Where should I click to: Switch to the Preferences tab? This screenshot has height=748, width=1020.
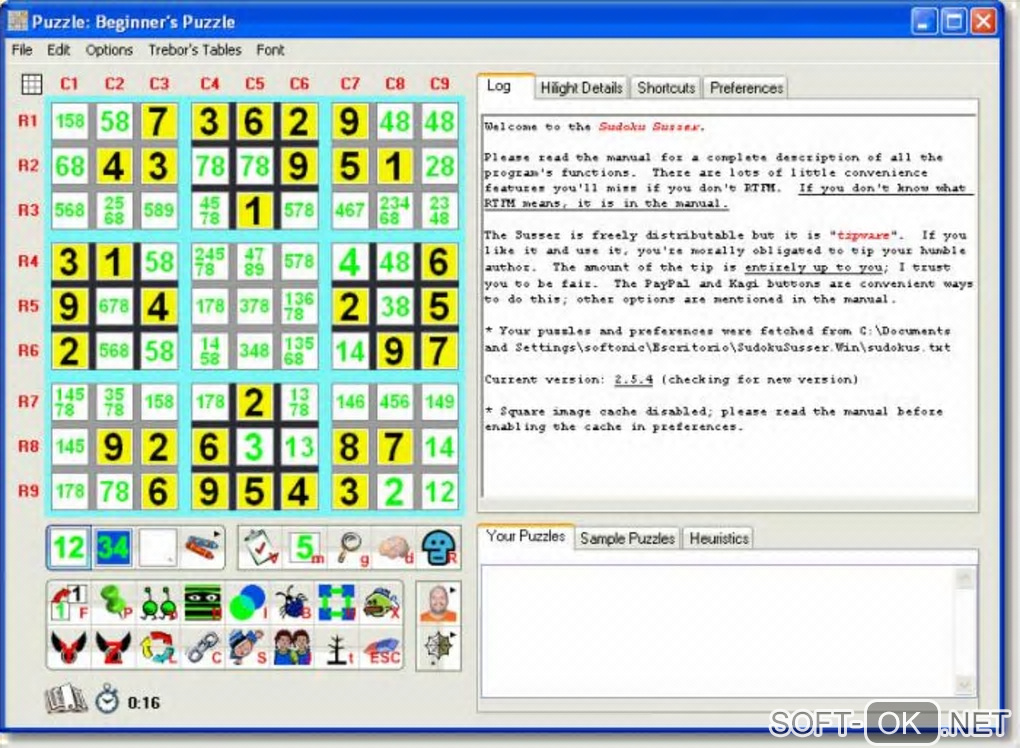pyautogui.click(x=746, y=88)
